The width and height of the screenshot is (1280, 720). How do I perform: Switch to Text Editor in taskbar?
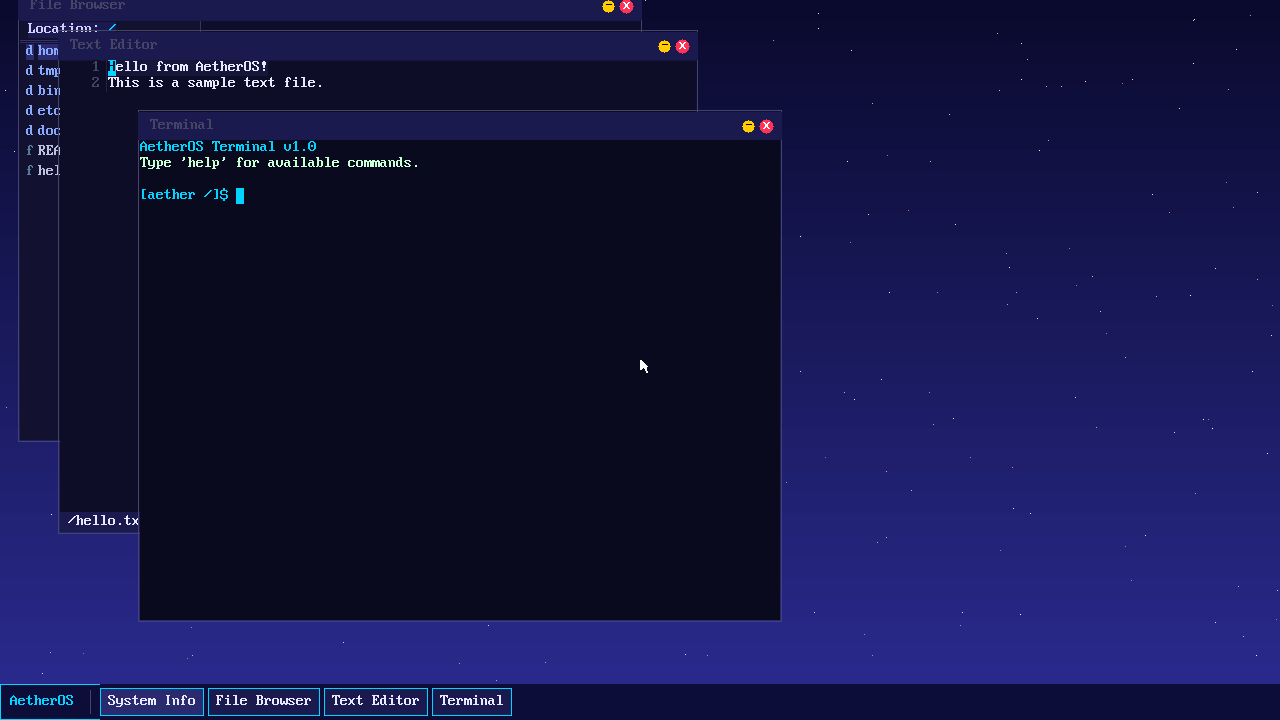(376, 702)
